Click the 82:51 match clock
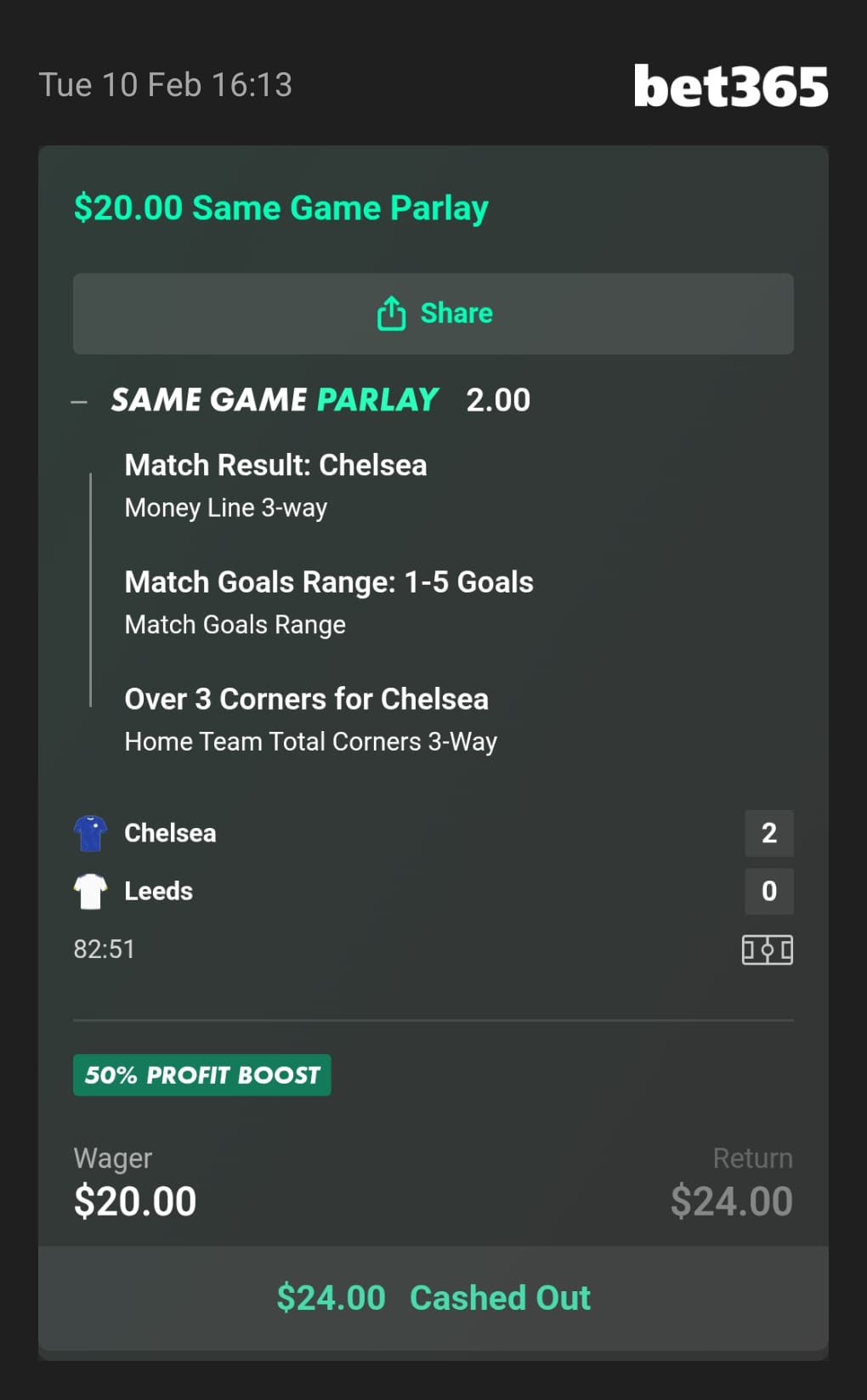 pyautogui.click(x=105, y=949)
